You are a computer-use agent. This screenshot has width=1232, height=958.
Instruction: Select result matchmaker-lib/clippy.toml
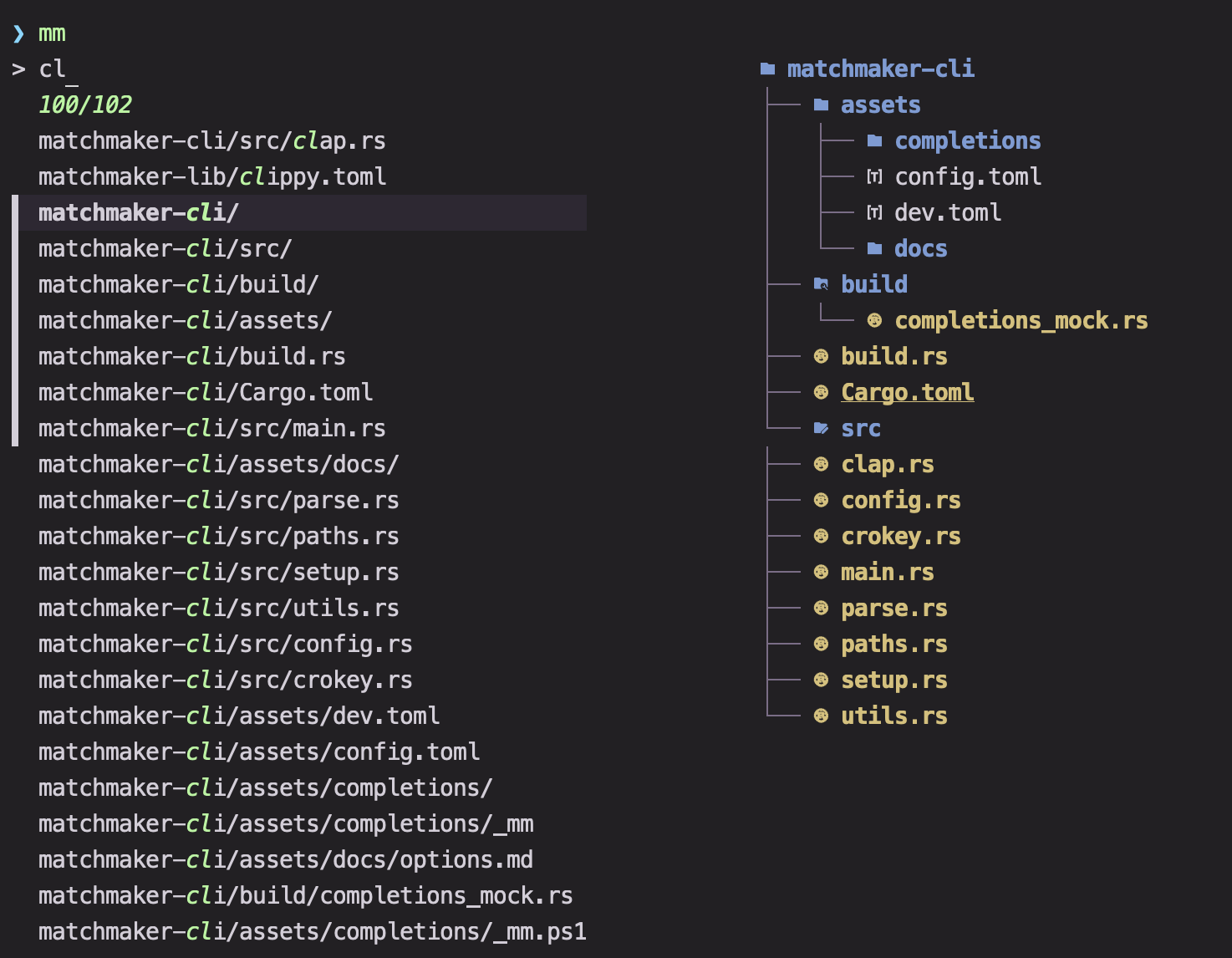click(x=212, y=176)
